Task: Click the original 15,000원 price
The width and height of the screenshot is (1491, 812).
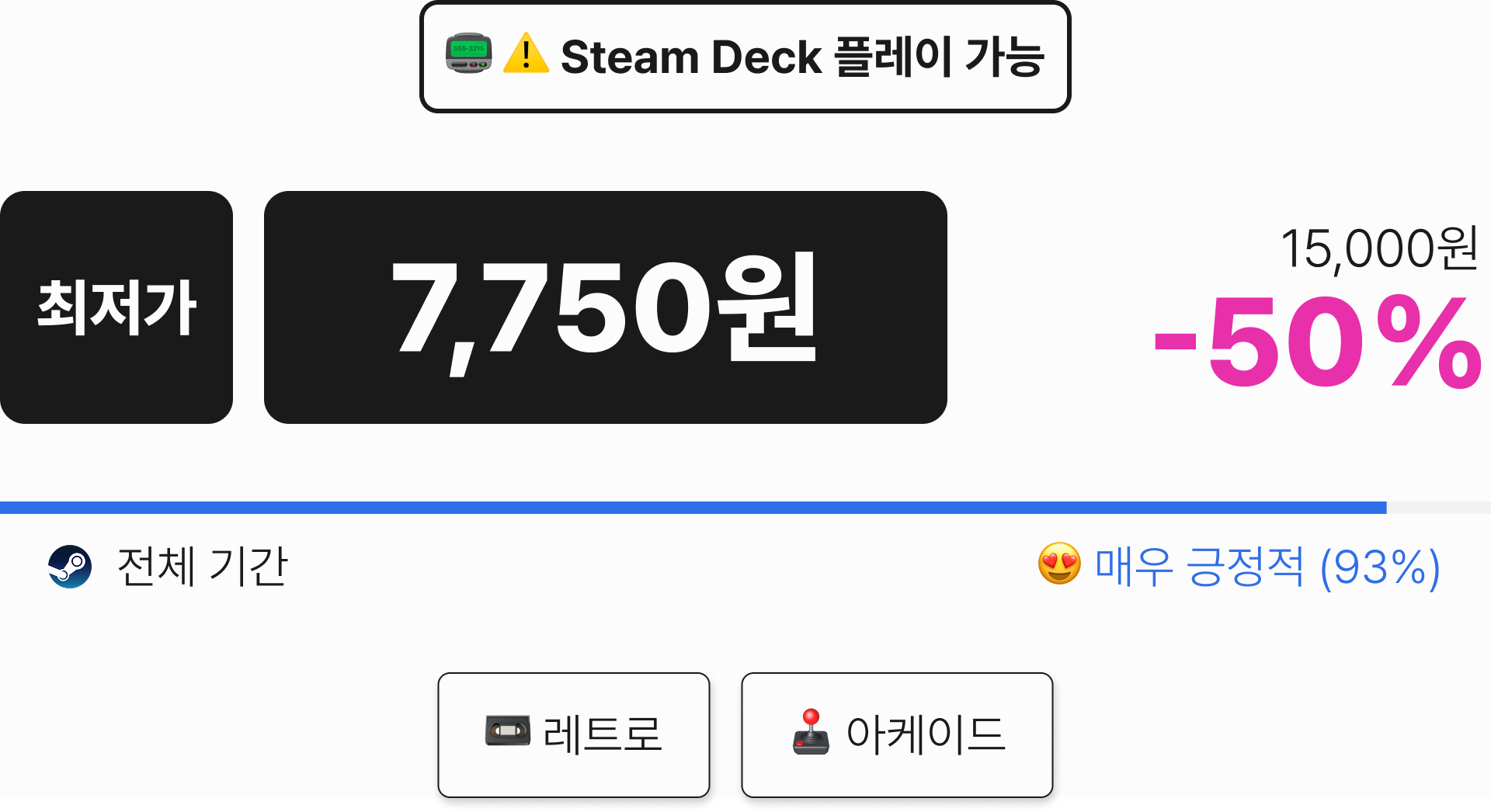Action: 1380,249
